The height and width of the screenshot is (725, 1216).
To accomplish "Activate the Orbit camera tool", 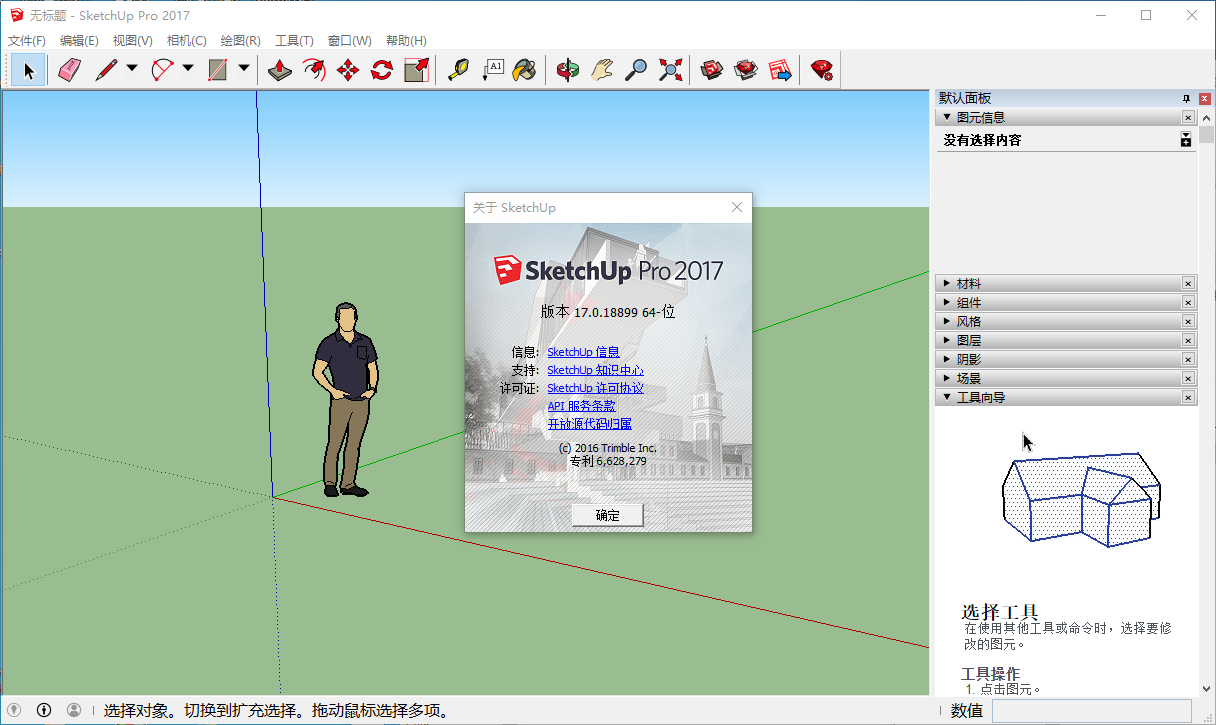I will pyautogui.click(x=568, y=70).
